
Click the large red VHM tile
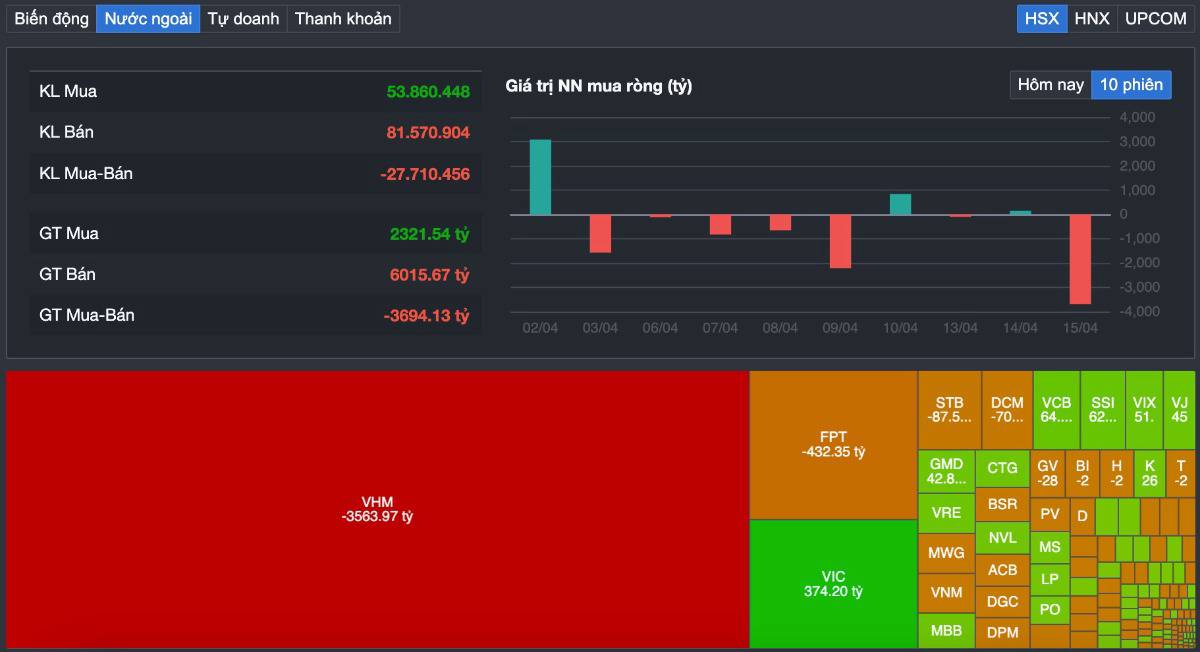pos(375,510)
